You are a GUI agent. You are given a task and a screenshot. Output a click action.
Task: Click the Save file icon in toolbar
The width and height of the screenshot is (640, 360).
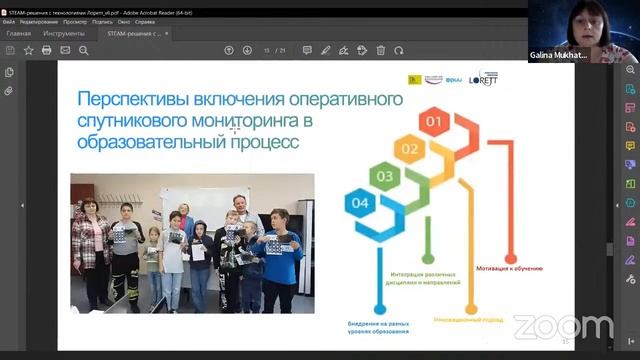[x=10, y=50]
